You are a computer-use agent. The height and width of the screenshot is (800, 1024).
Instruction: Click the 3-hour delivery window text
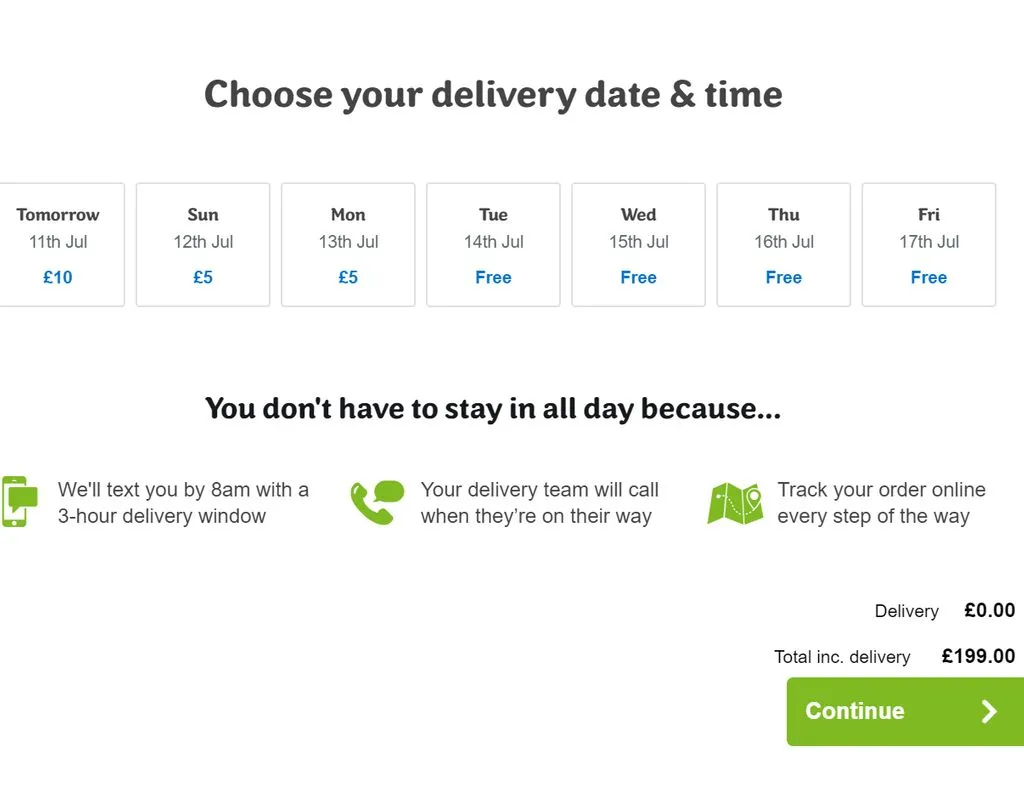point(162,516)
